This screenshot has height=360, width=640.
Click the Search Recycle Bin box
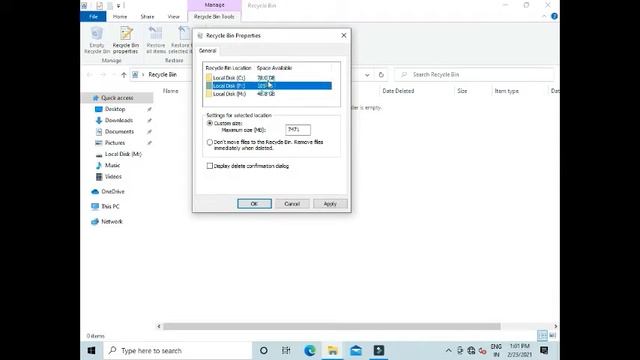coord(475,75)
